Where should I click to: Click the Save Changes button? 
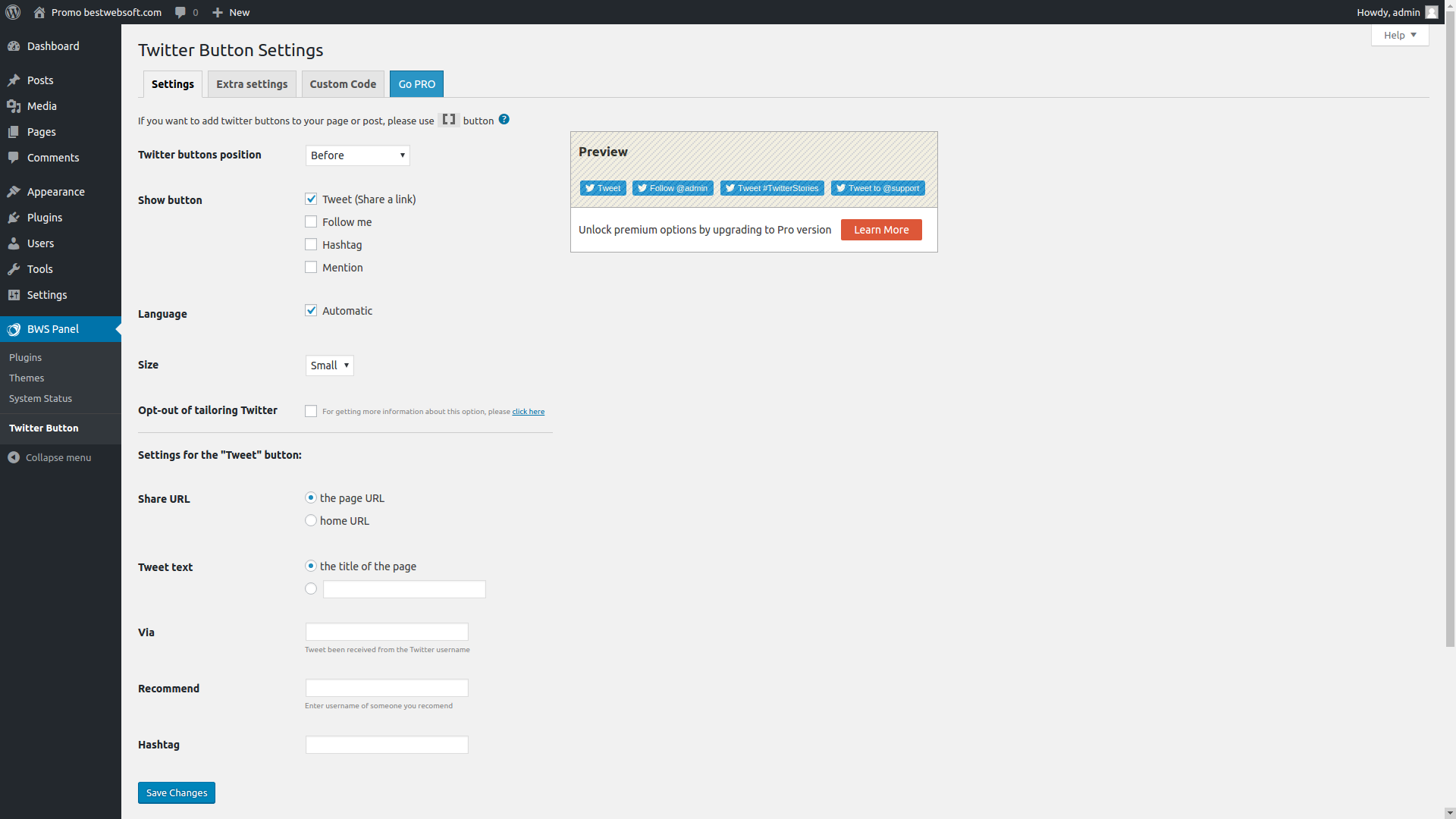[177, 792]
